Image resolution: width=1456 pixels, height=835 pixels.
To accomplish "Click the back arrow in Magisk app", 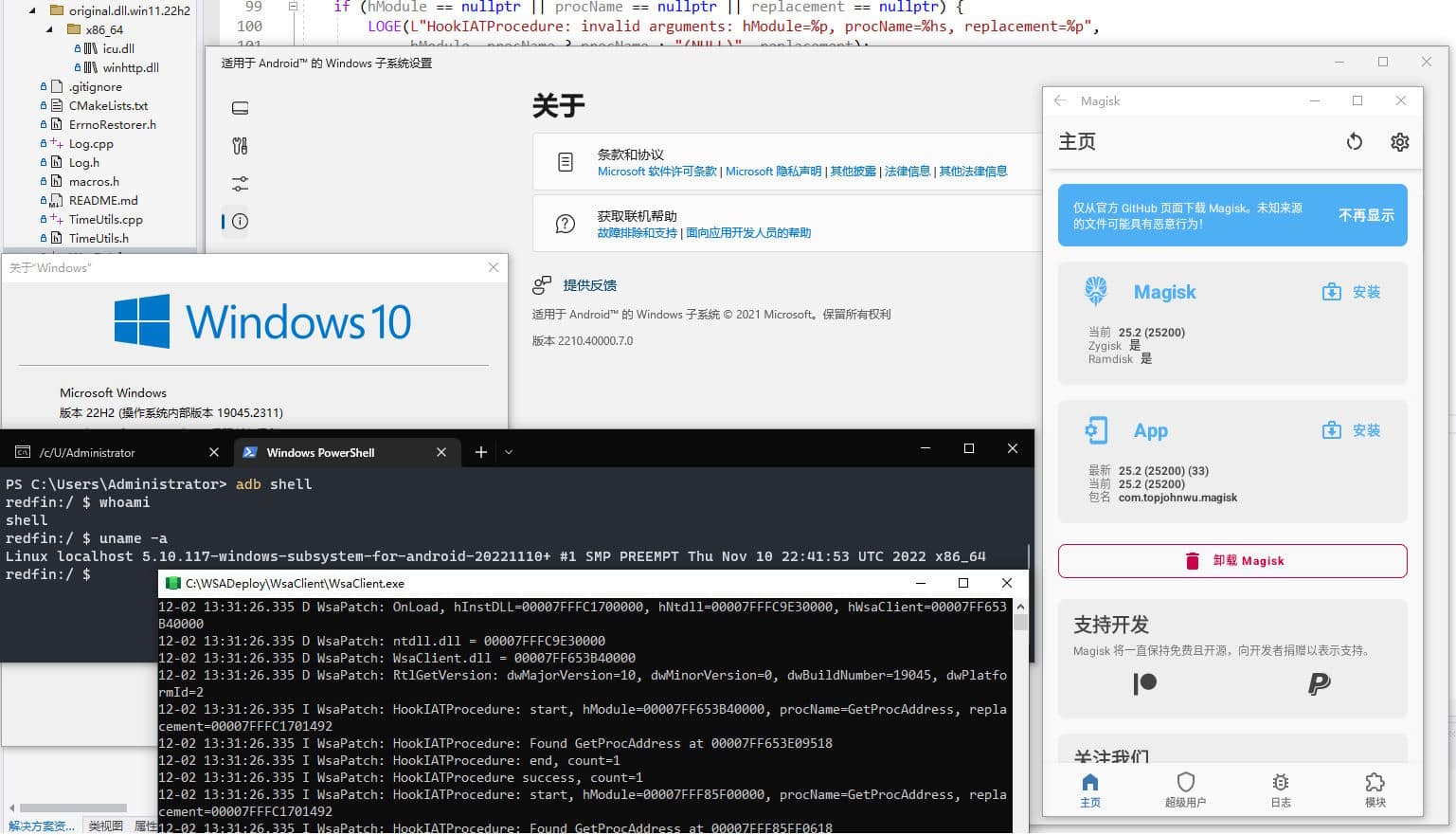I will pos(1060,100).
